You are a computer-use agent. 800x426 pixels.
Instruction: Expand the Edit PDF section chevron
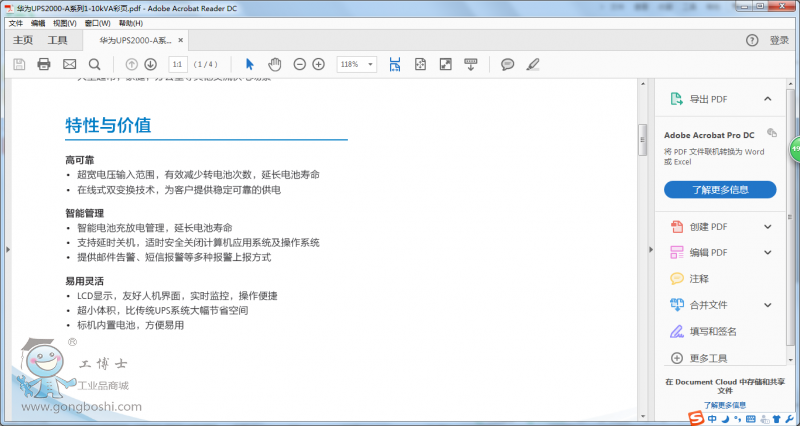pyautogui.click(x=768, y=253)
